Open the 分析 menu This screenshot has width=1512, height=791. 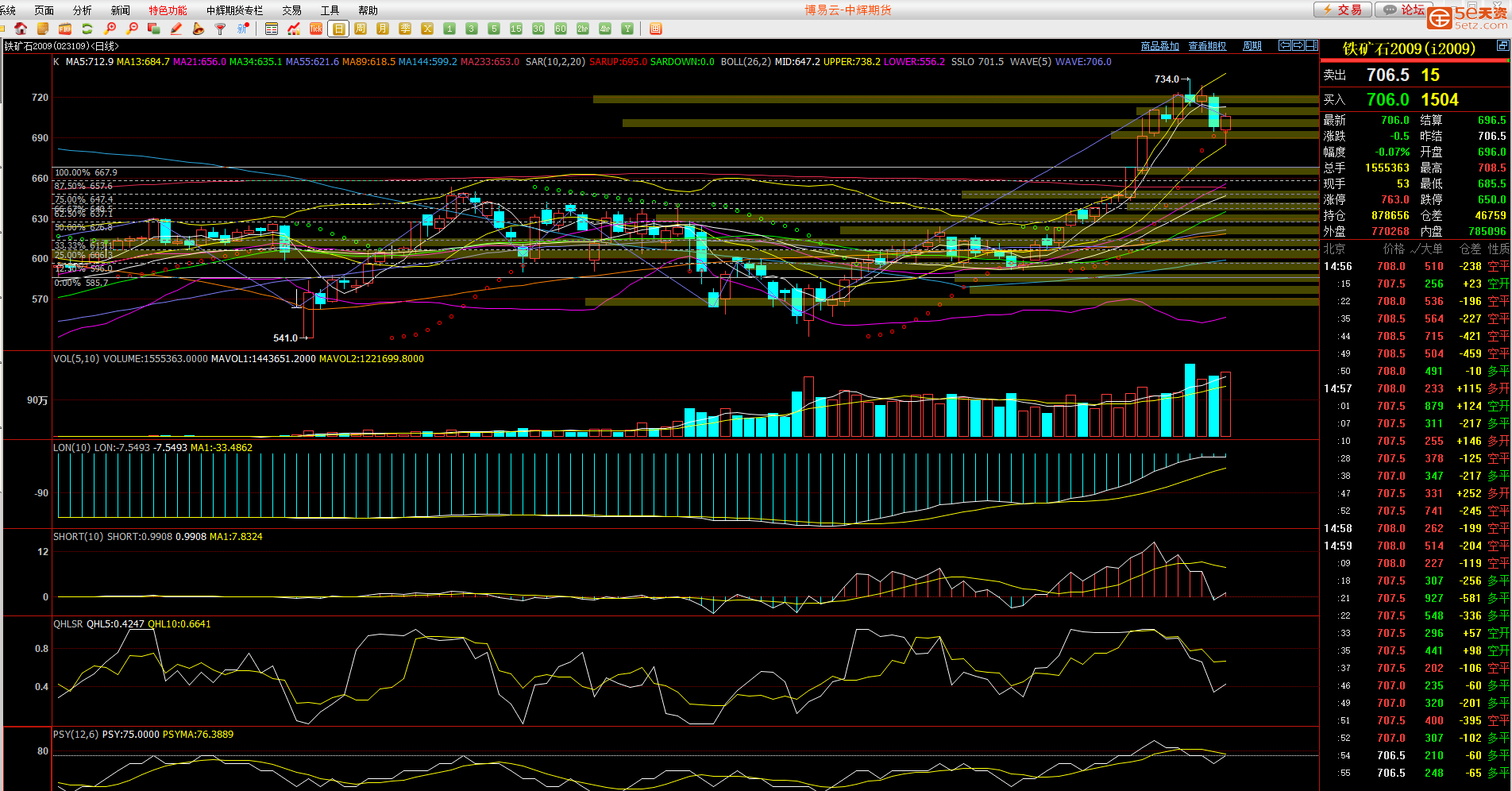coord(82,10)
